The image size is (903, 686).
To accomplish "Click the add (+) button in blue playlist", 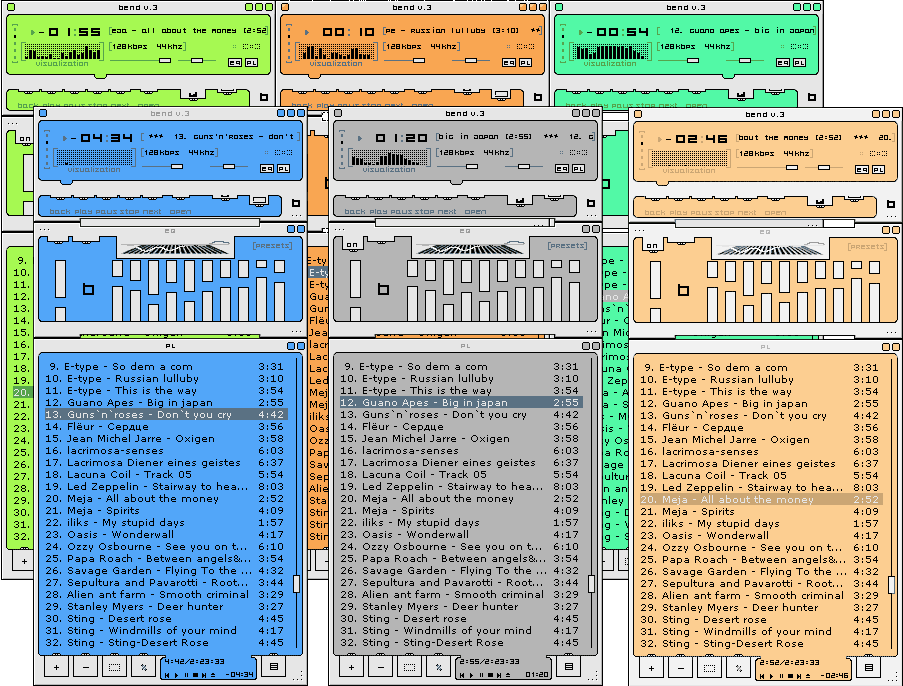I will click(x=56, y=667).
